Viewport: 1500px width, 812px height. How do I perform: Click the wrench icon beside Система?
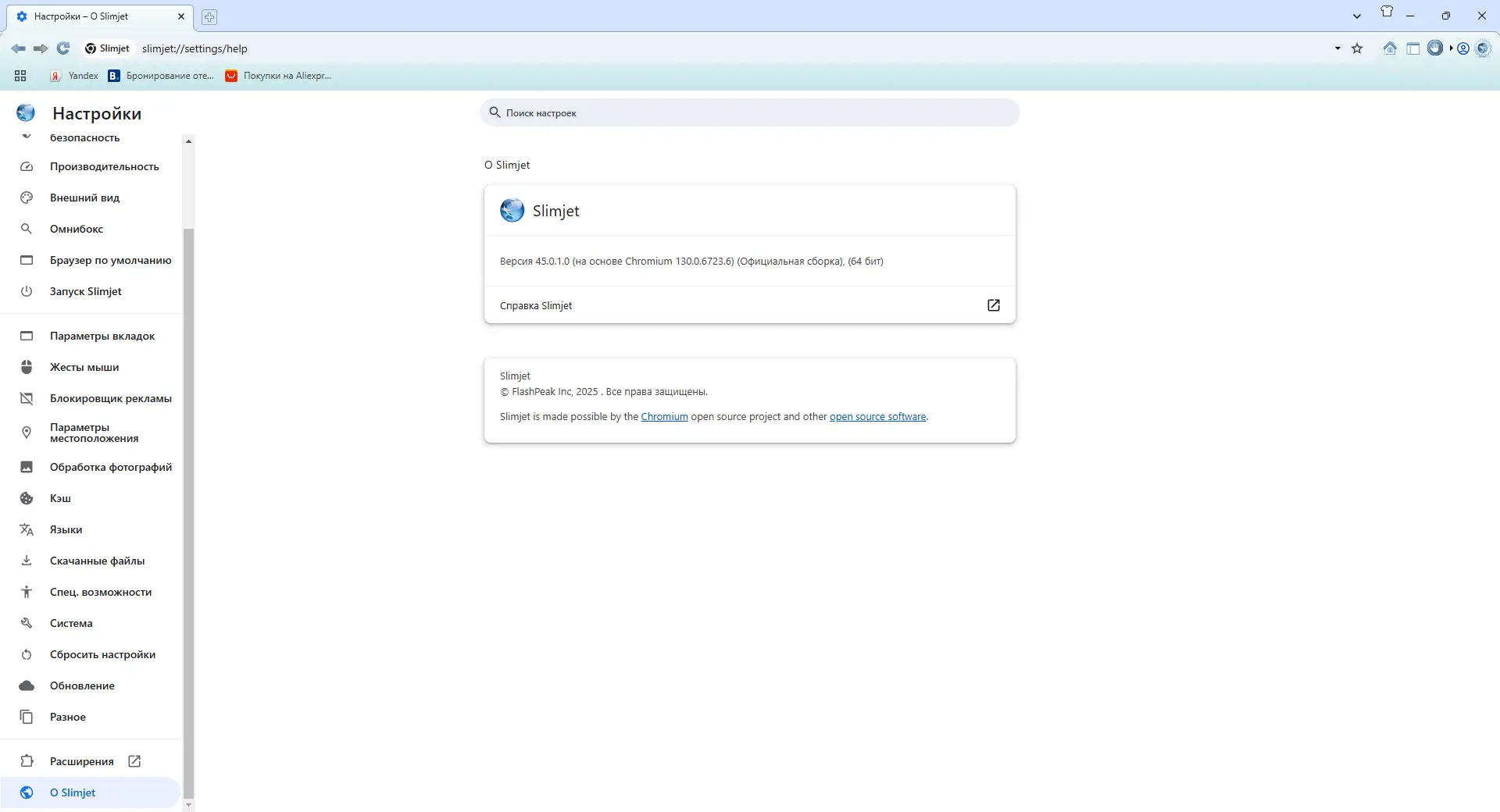27,623
